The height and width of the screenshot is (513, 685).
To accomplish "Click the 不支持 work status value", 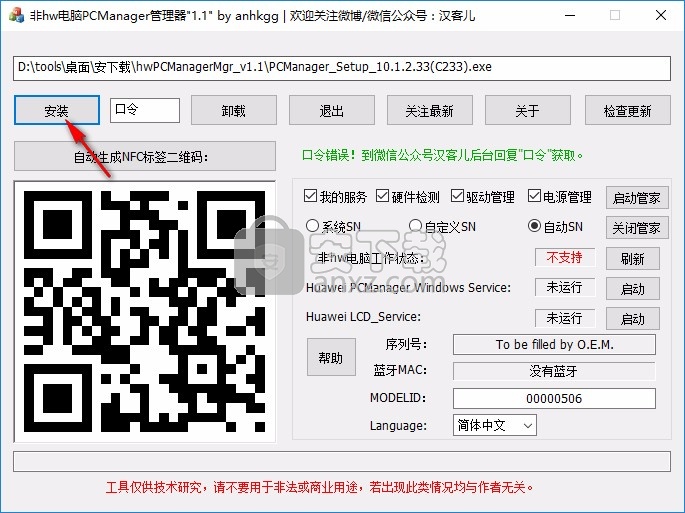I will (565, 257).
